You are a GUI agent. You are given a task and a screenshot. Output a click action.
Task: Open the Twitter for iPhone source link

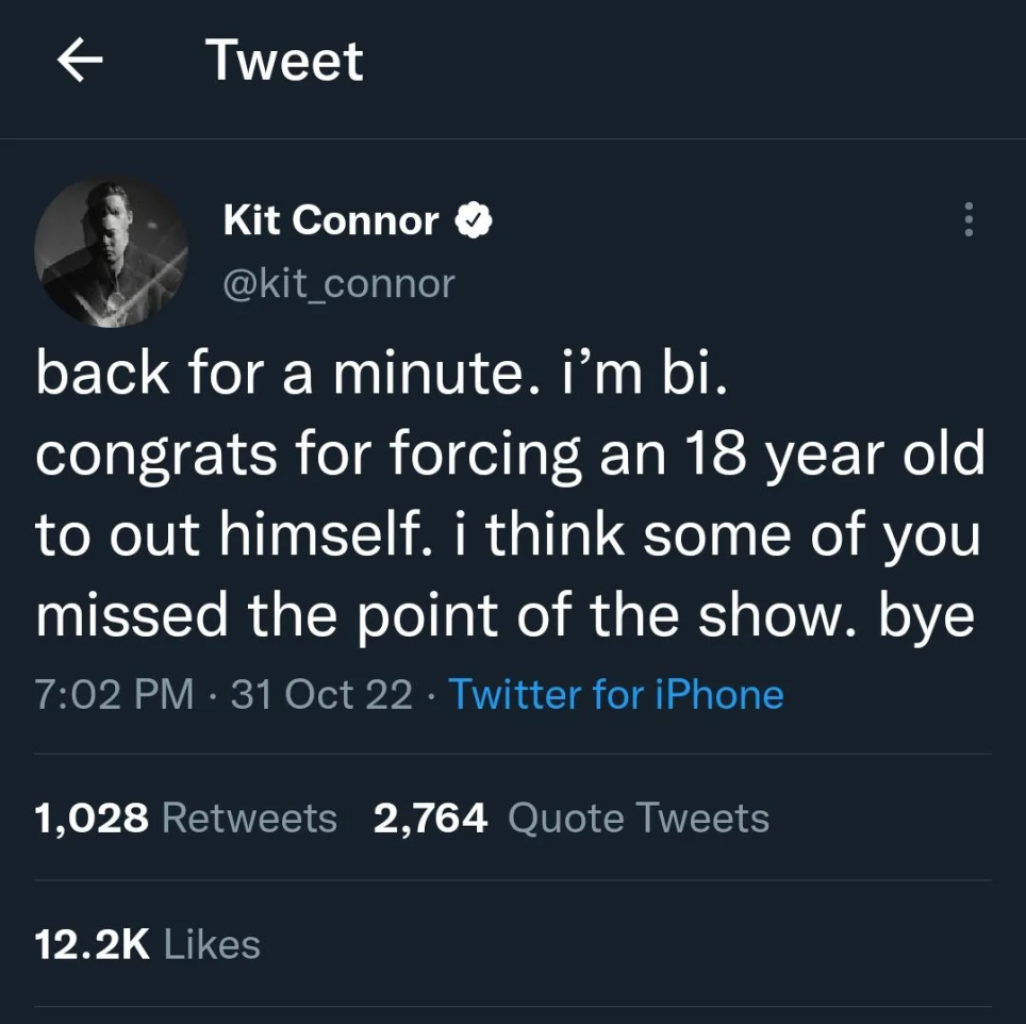click(x=616, y=694)
